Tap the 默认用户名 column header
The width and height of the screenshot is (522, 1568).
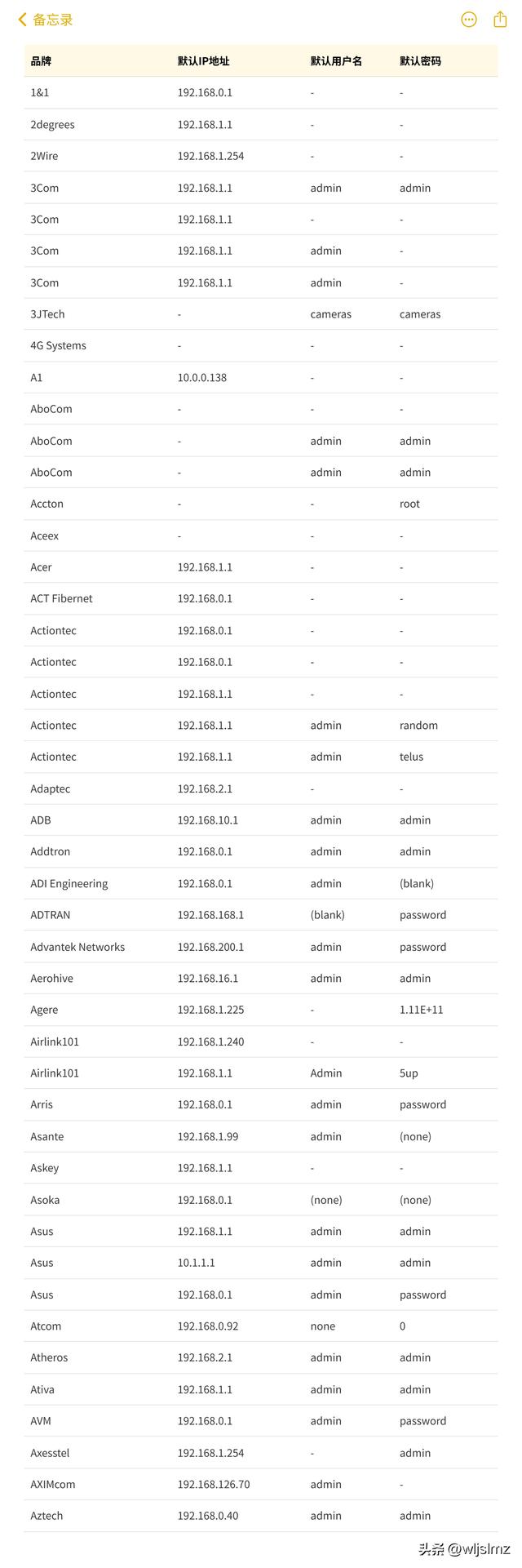tap(336, 61)
